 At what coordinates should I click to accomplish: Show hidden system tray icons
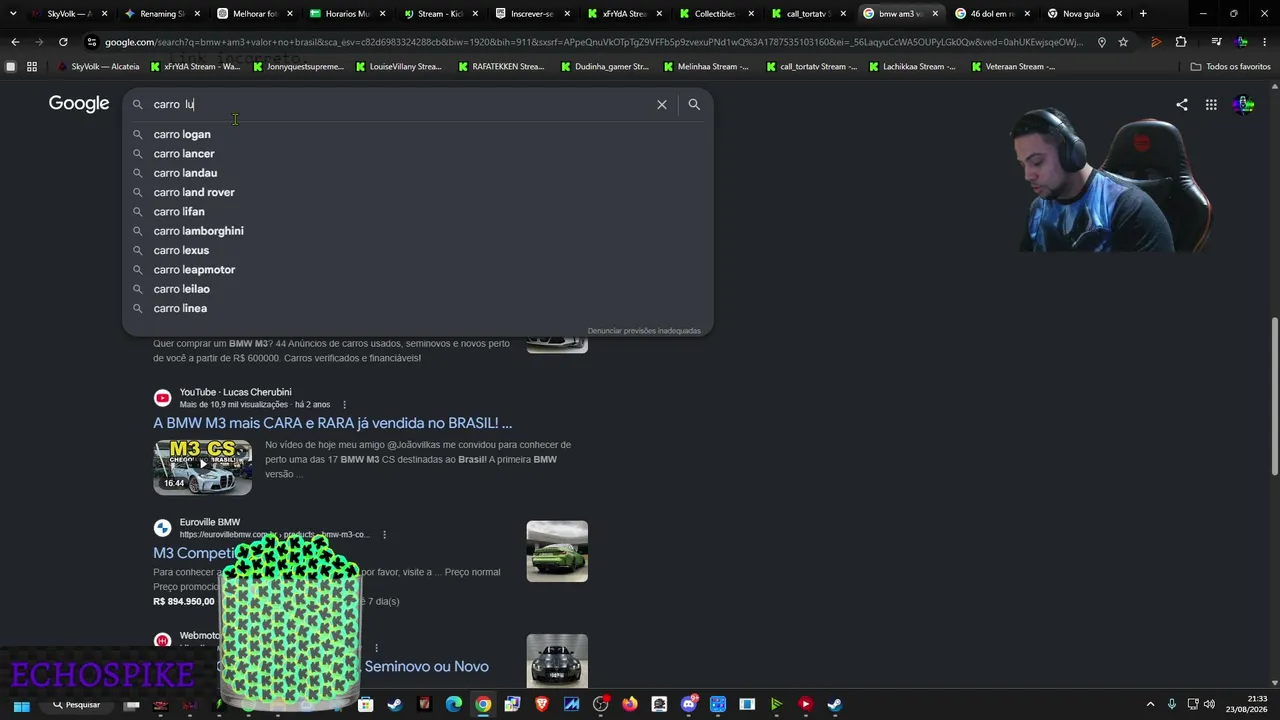(x=1150, y=705)
